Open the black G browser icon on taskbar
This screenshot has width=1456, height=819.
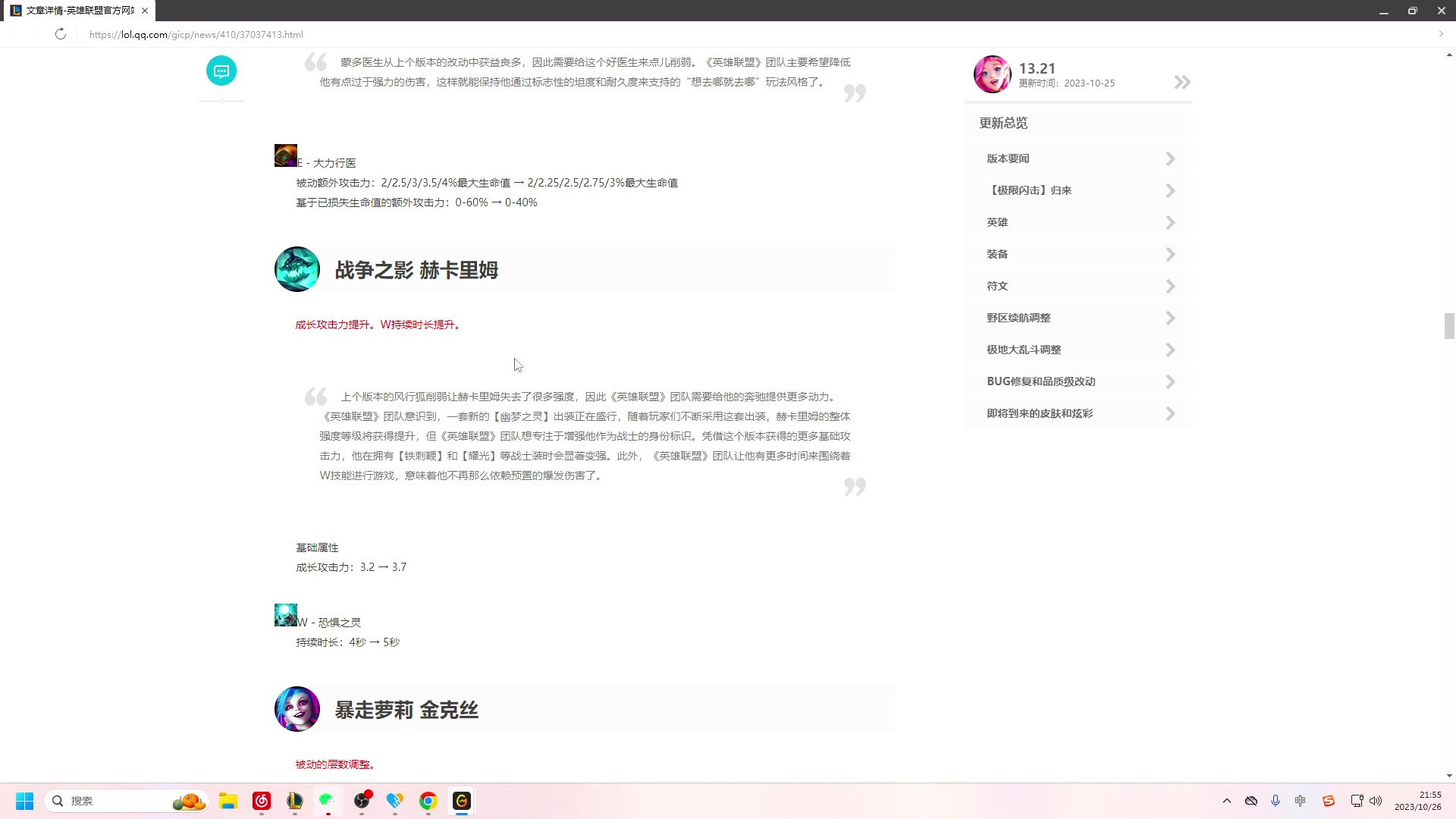(462, 801)
